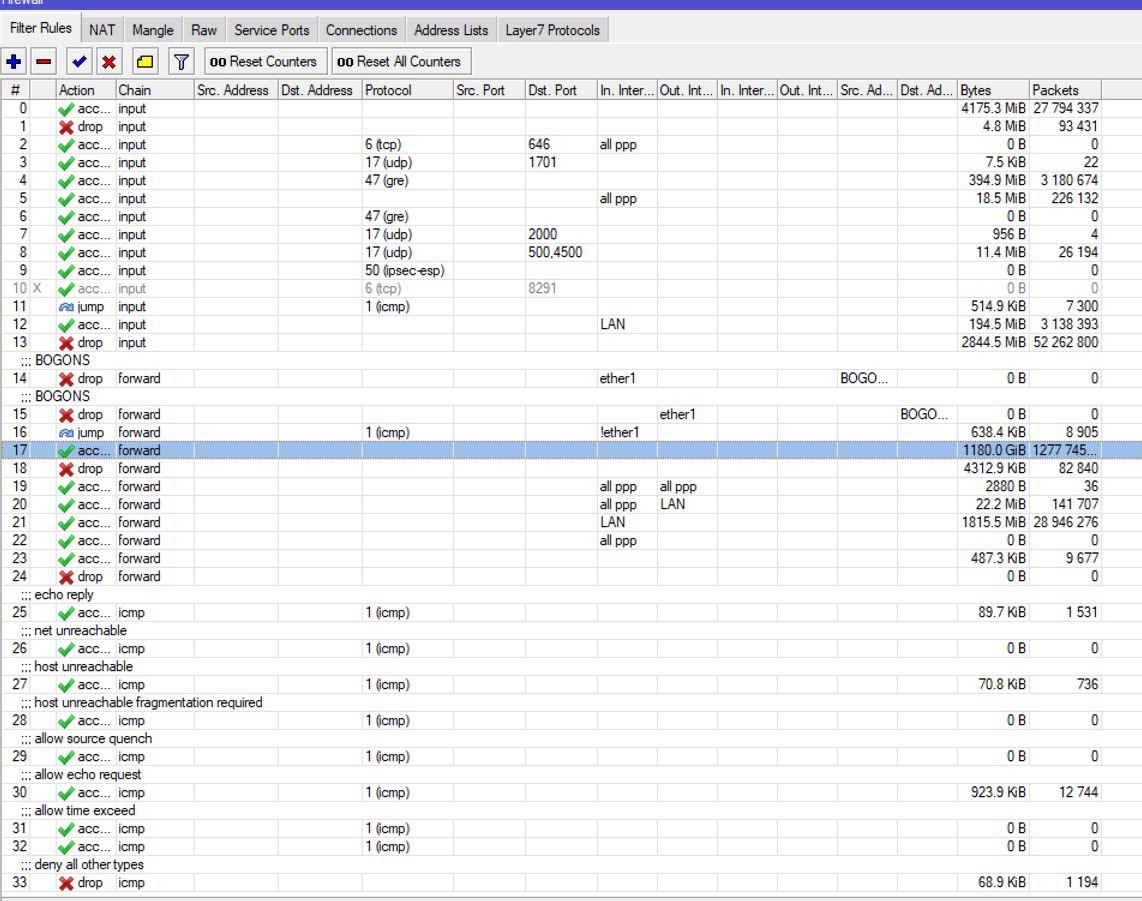
Task: Sort by the Action column header
Action: 86,90
